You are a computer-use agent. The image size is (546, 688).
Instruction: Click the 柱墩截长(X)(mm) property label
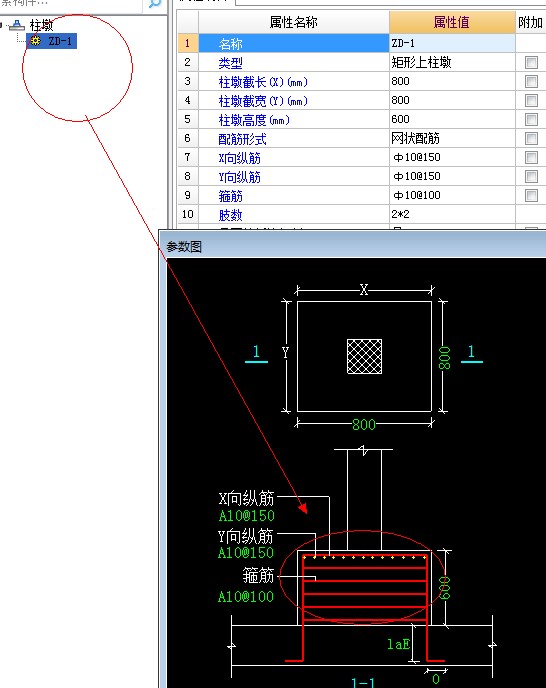[x=263, y=82]
